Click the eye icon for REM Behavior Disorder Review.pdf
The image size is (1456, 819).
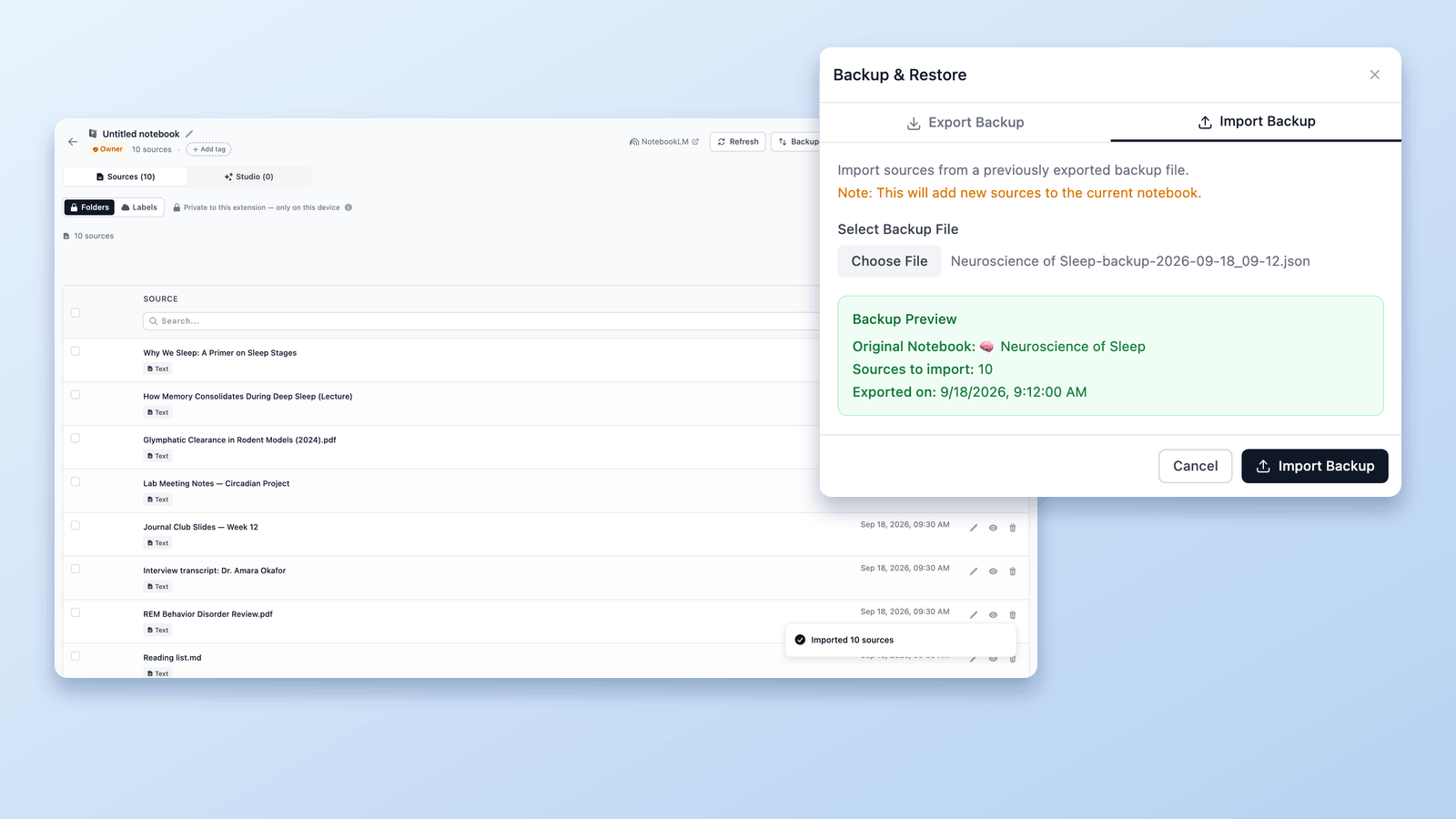tap(993, 615)
